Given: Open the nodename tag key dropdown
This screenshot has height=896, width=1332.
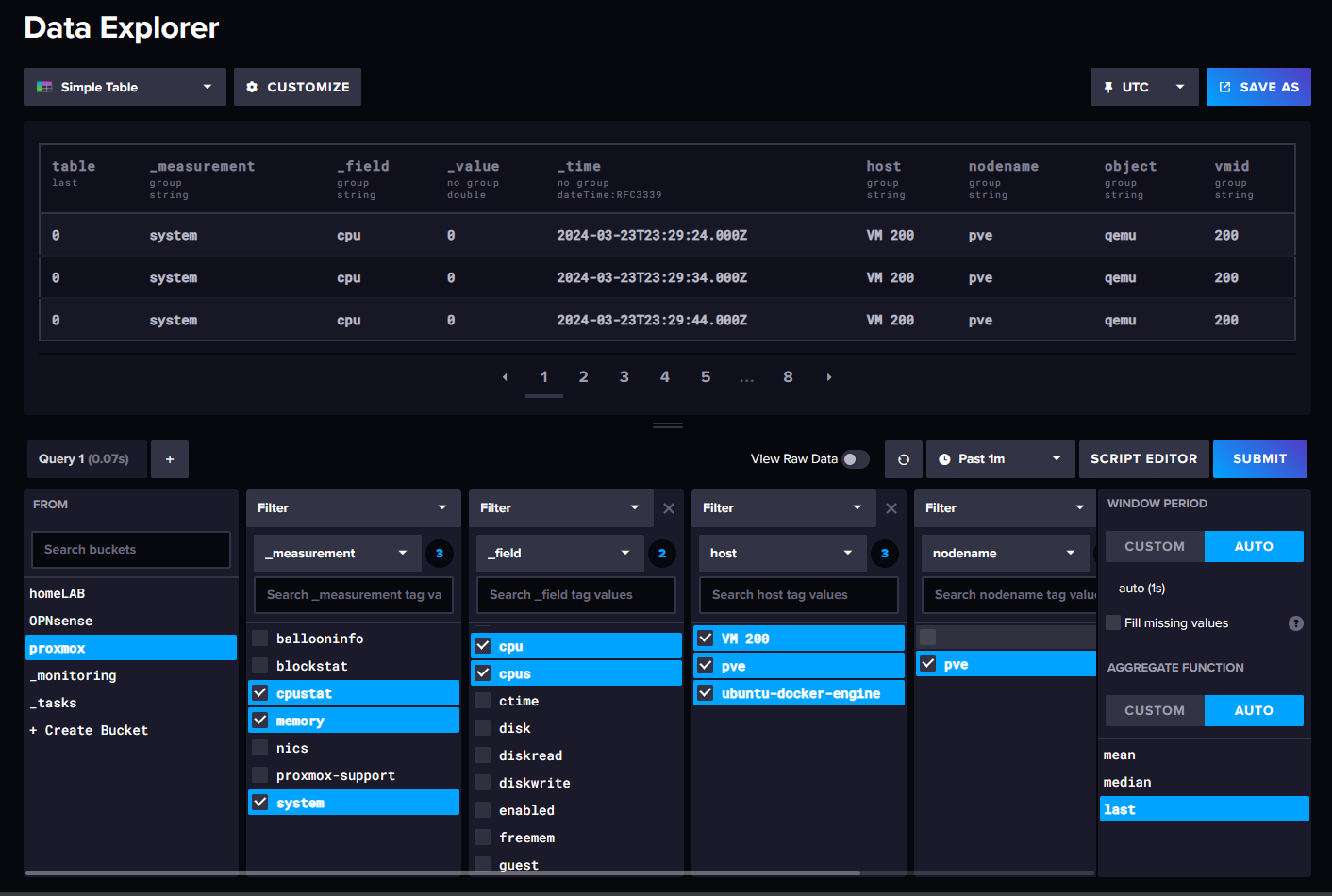Looking at the screenshot, I should click(1005, 554).
